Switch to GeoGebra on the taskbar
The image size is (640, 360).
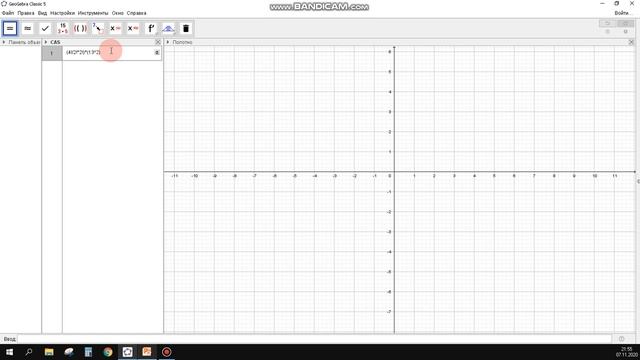(127, 352)
